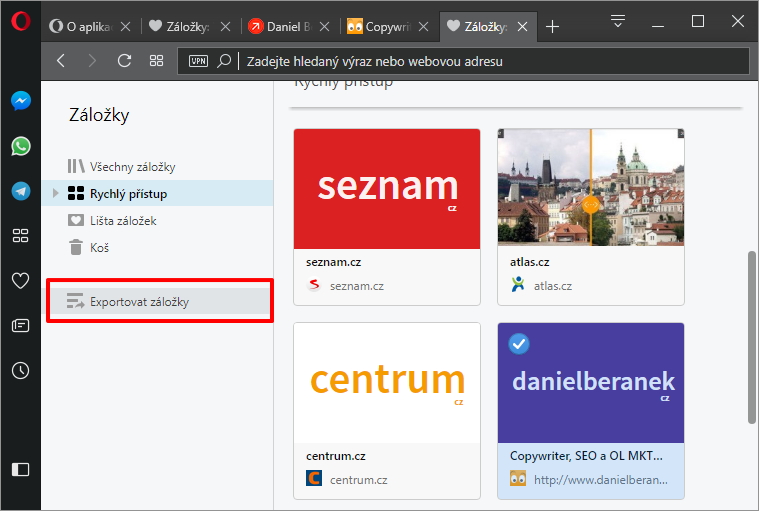Close the Copywriter tab

tap(424, 27)
